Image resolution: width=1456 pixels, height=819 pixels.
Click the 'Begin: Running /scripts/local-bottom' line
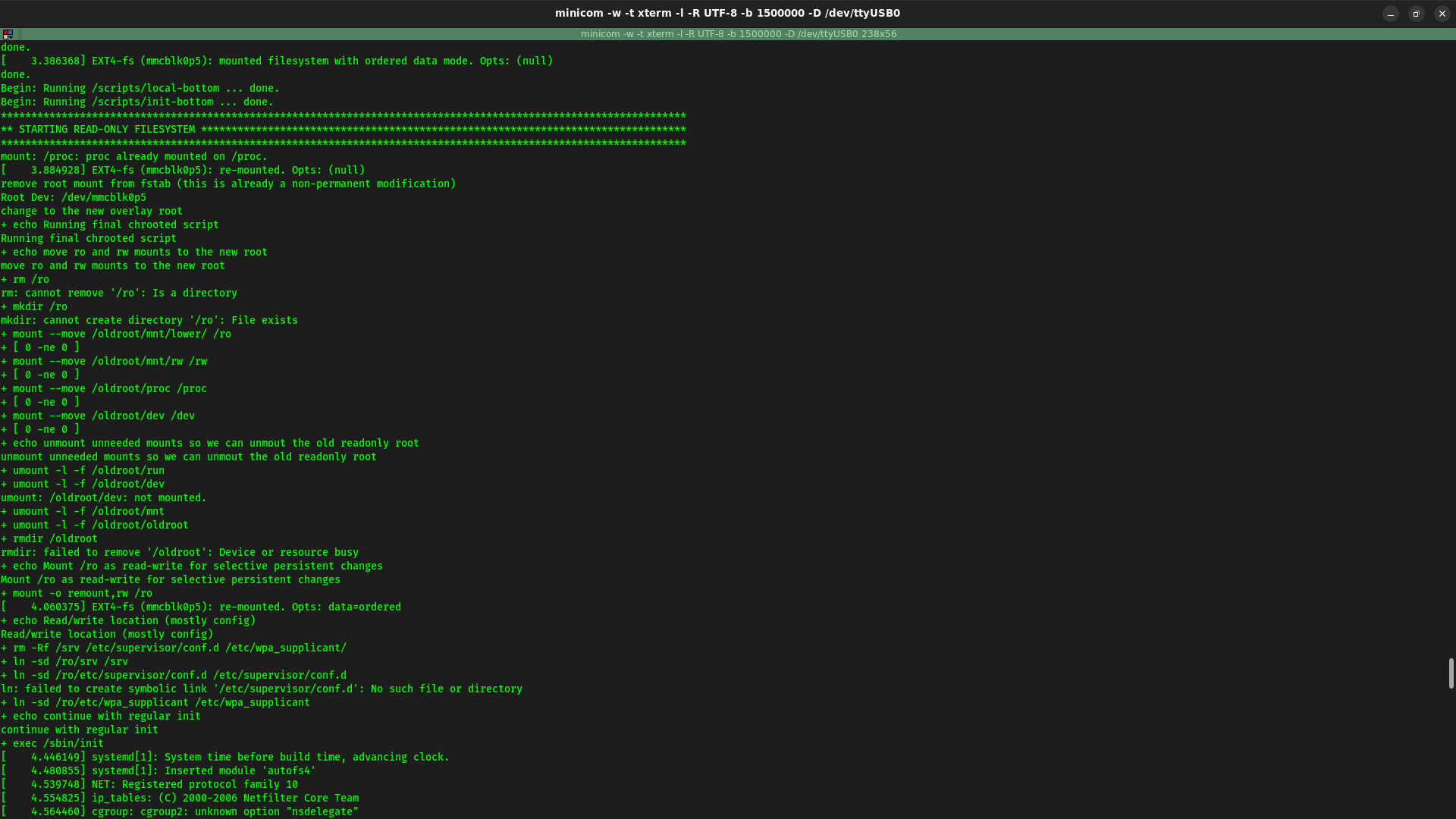[140, 89]
